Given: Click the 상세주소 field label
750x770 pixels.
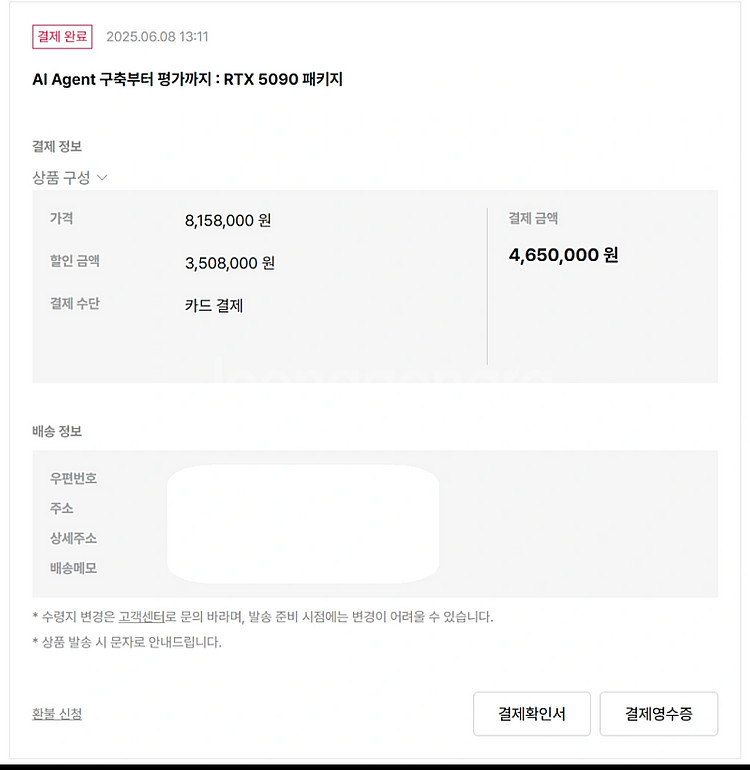Looking at the screenshot, I should click(x=73, y=538).
